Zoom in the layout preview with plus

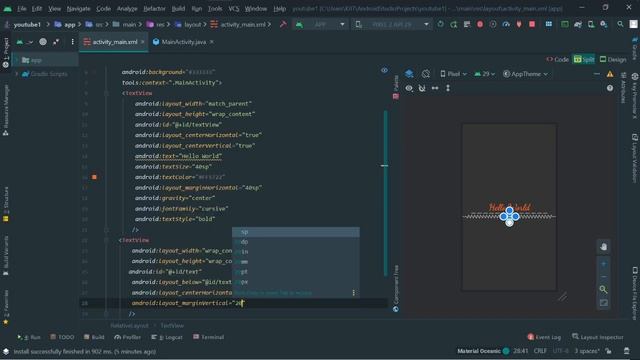click(603, 264)
